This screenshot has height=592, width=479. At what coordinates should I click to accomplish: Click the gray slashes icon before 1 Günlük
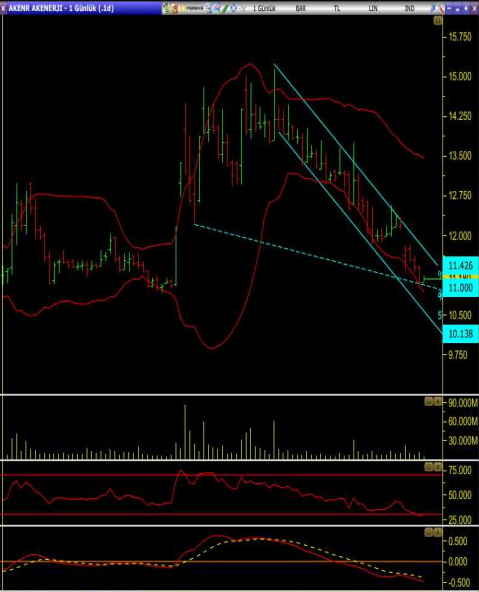pyautogui.click(x=243, y=8)
